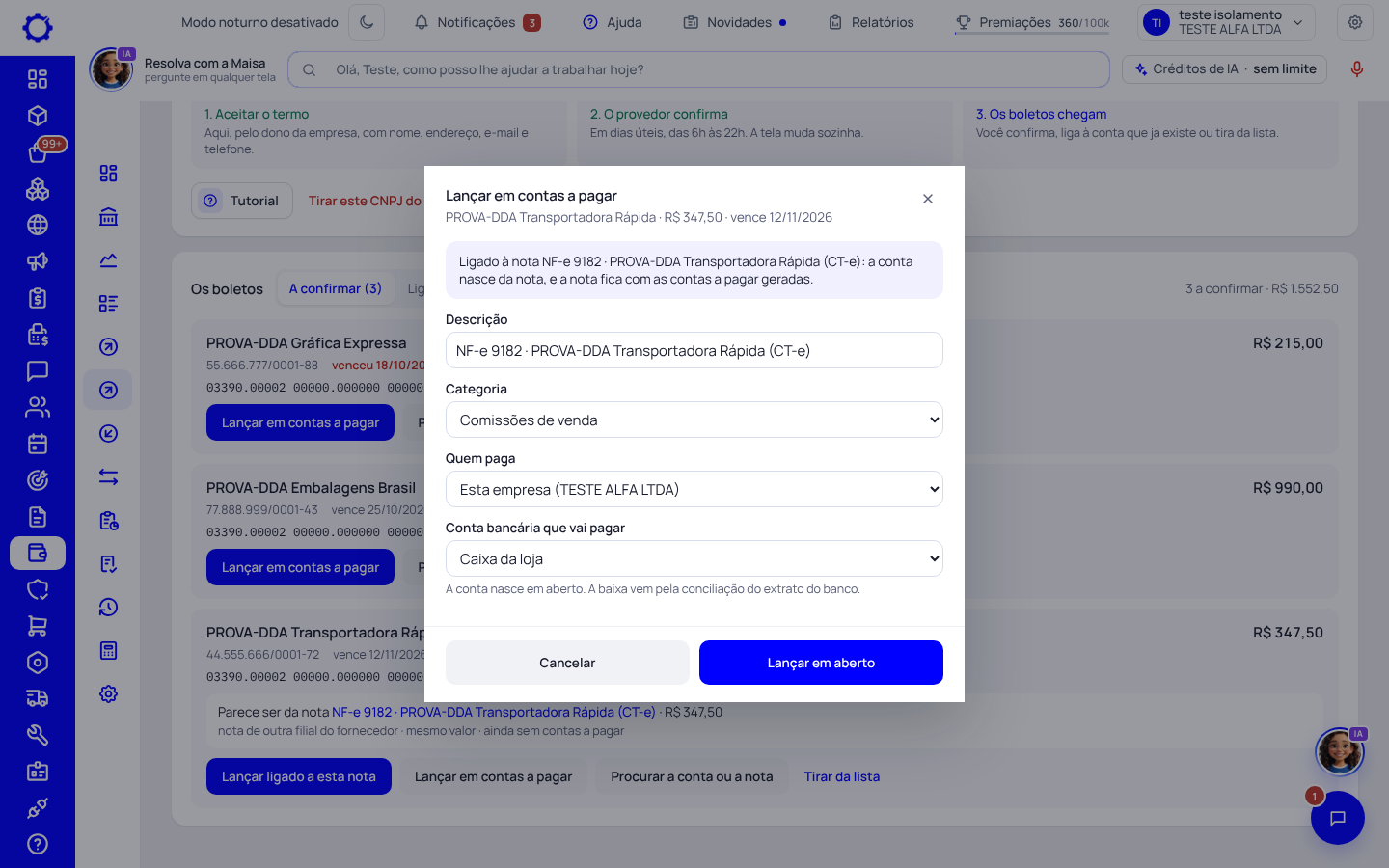Open the people/users icon in the sidebar
The width and height of the screenshot is (1389, 868).
[x=38, y=407]
